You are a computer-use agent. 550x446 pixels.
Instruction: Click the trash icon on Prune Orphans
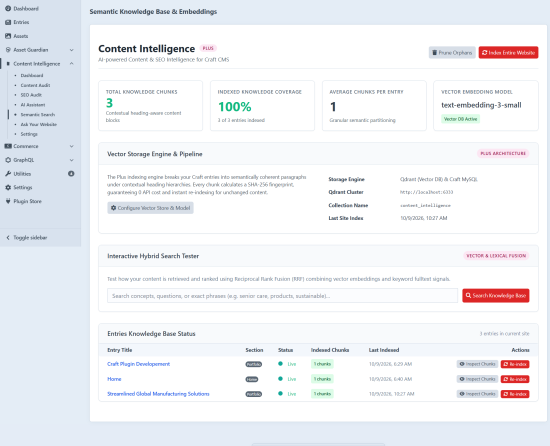(x=435, y=53)
